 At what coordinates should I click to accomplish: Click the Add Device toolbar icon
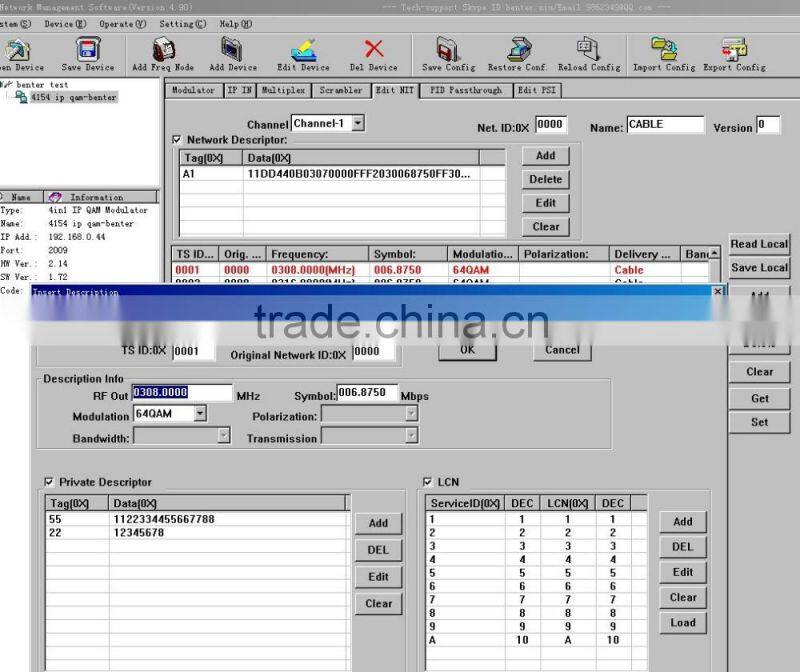233,50
